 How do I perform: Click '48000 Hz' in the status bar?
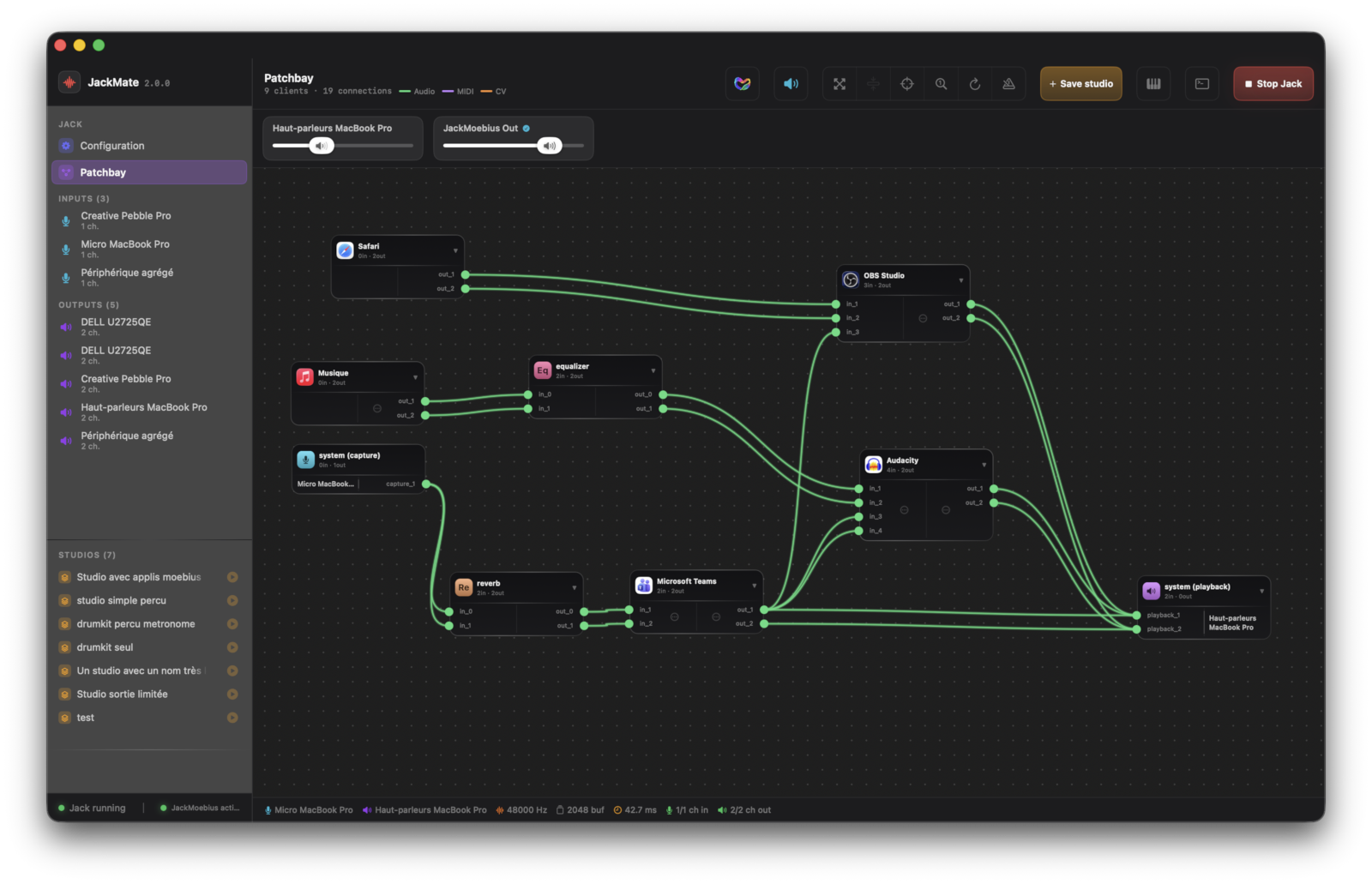click(x=521, y=810)
